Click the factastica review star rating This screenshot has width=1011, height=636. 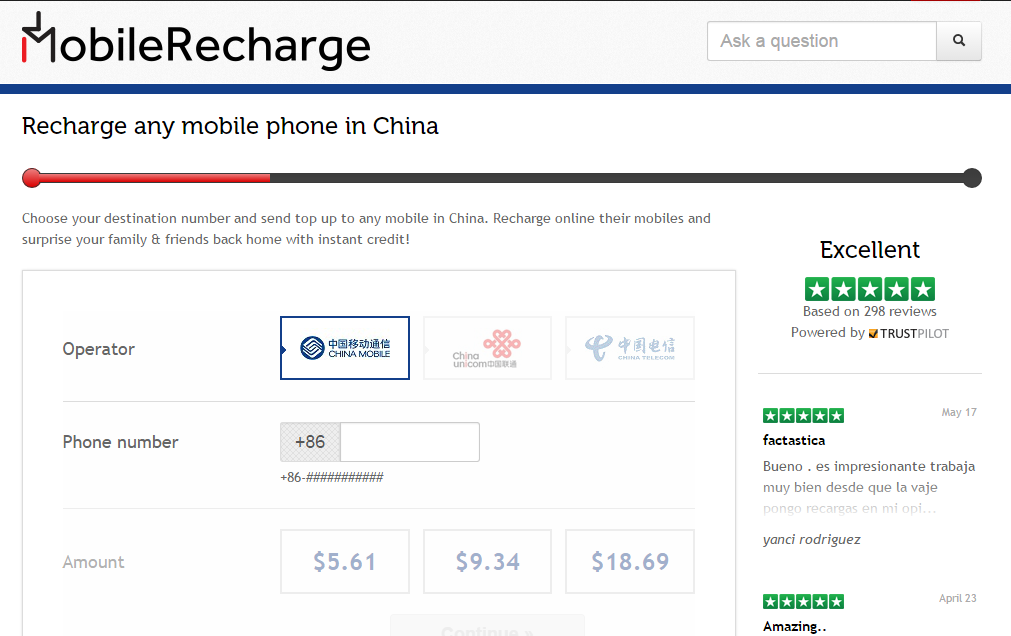[803, 415]
